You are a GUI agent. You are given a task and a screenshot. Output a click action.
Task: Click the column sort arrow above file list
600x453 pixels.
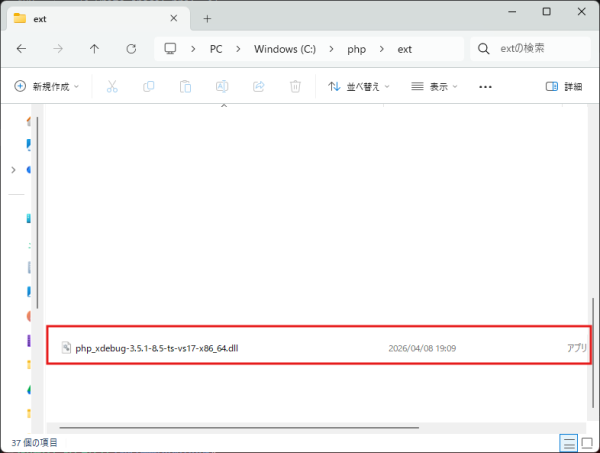[x=224, y=105]
